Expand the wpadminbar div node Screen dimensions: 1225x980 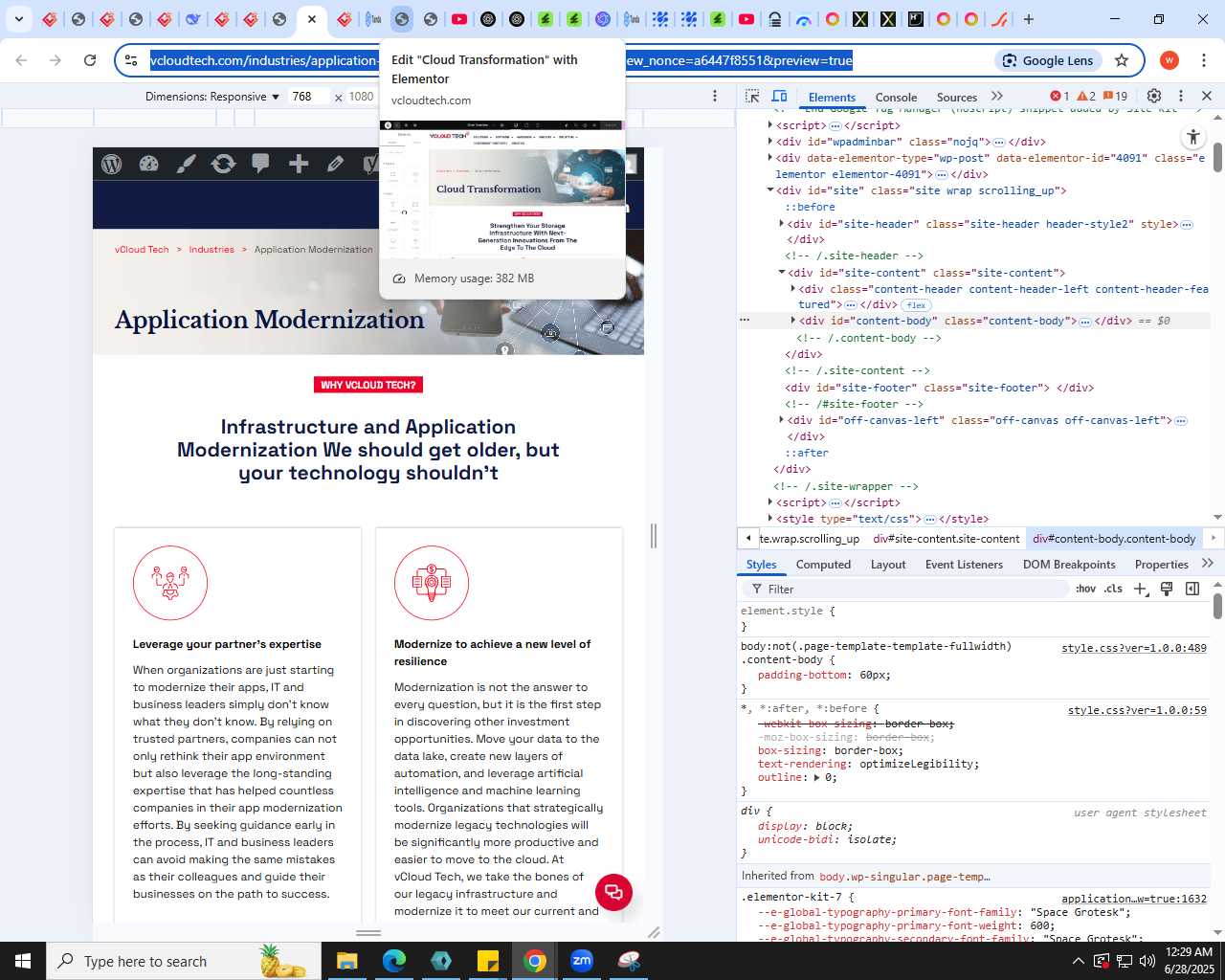coord(770,142)
